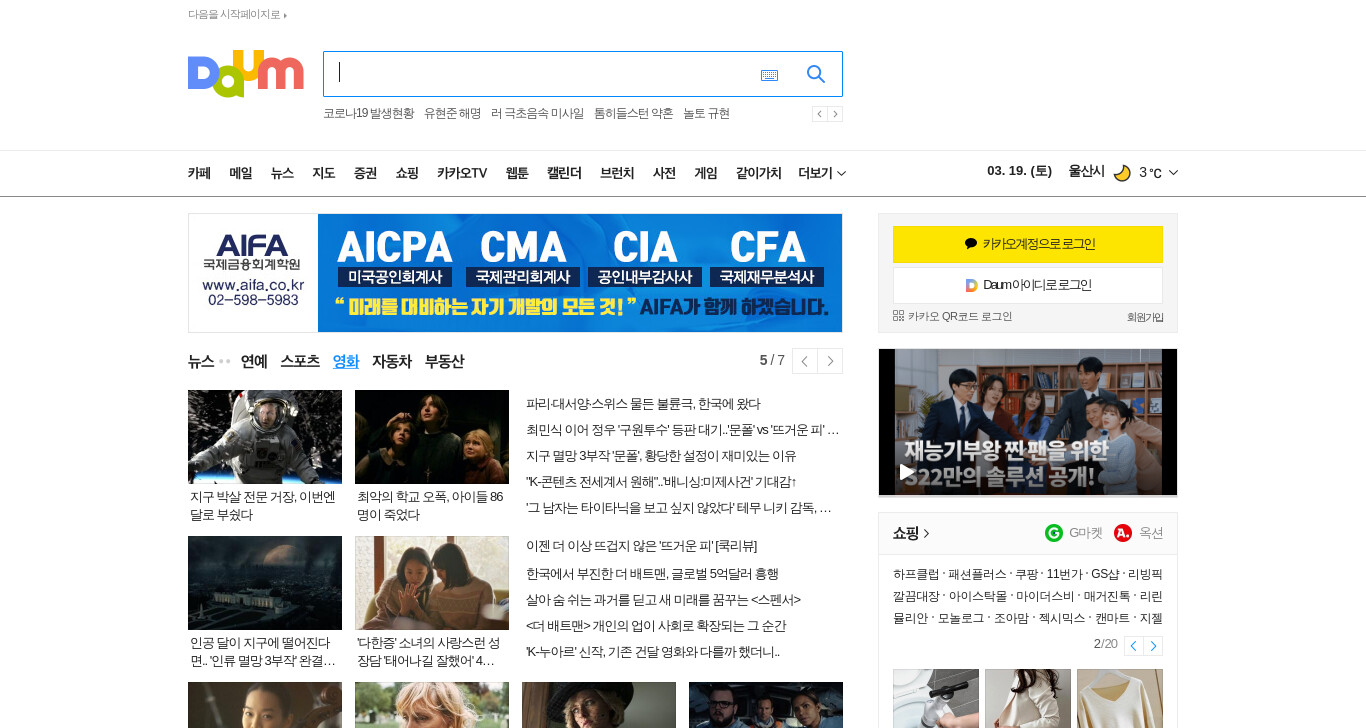Show next shopping page arrow

(x=1153, y=646)
